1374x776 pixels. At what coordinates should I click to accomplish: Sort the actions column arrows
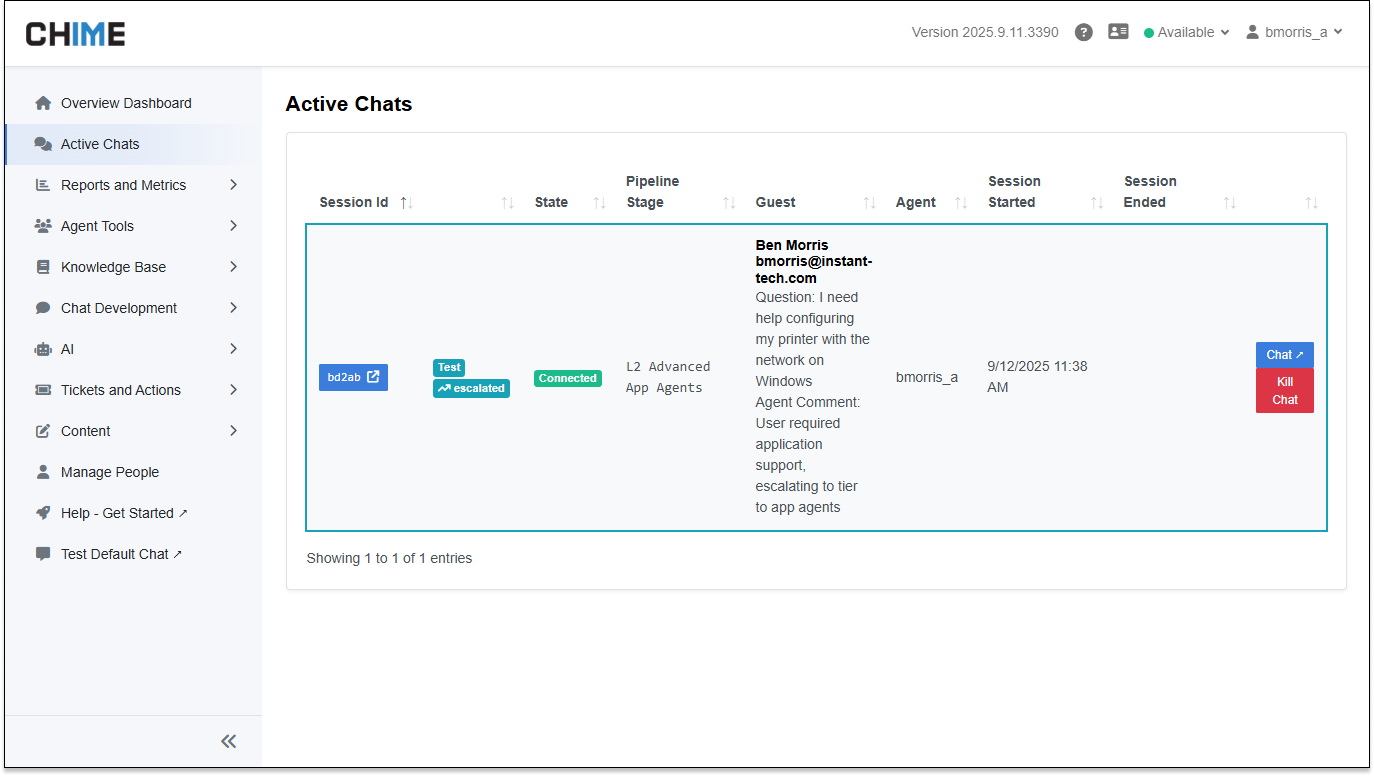pyautogui.click(x=1312, y=203)
